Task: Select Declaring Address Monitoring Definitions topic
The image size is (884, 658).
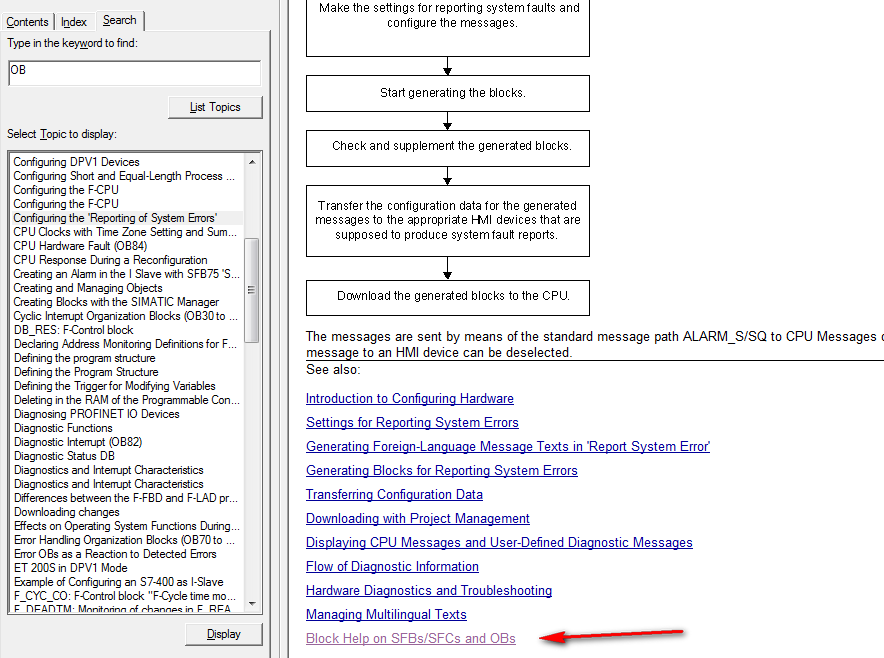Action: tap(125, 344)
